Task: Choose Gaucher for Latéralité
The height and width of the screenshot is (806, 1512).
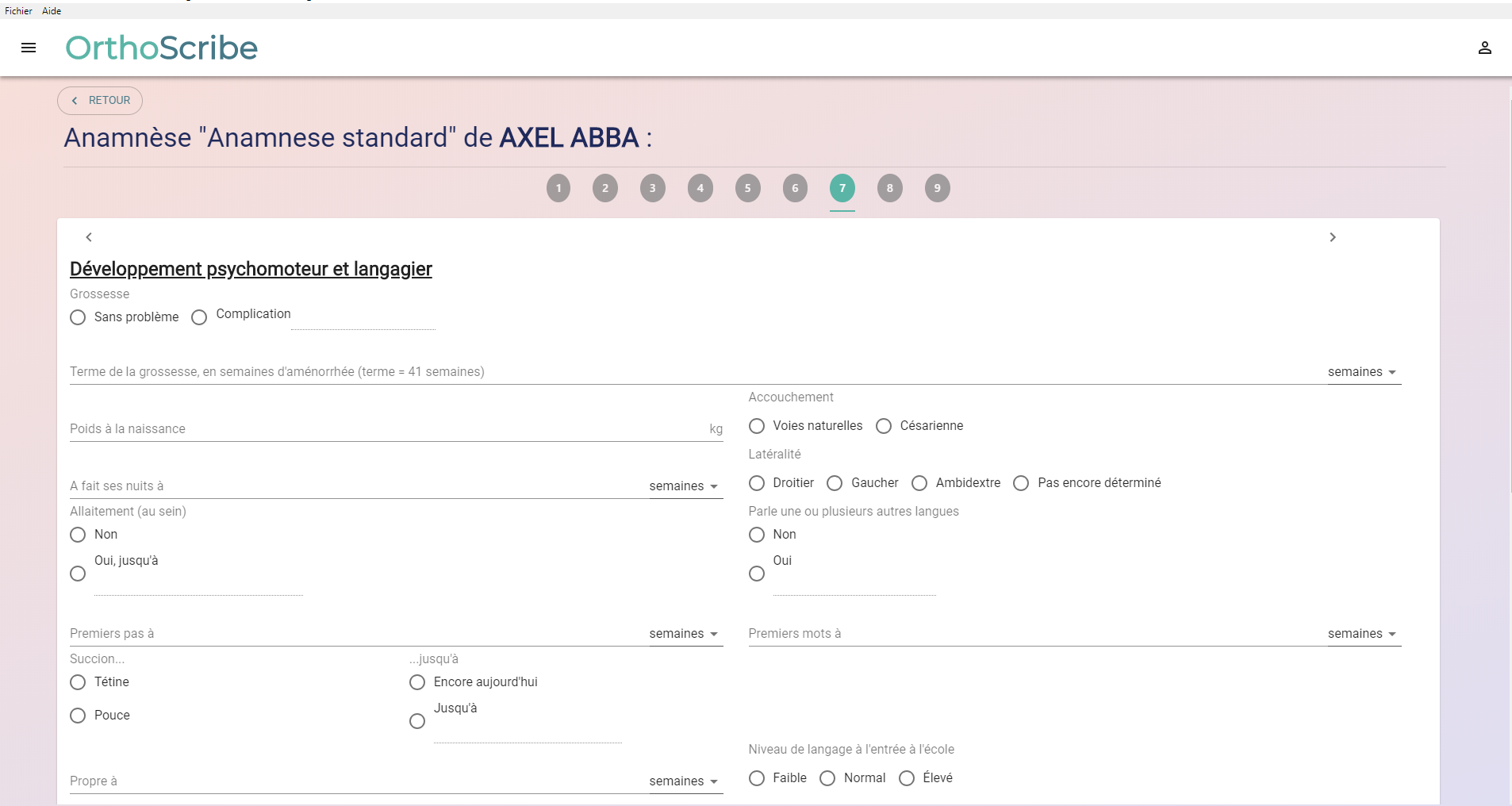Action: pos(835,483)
